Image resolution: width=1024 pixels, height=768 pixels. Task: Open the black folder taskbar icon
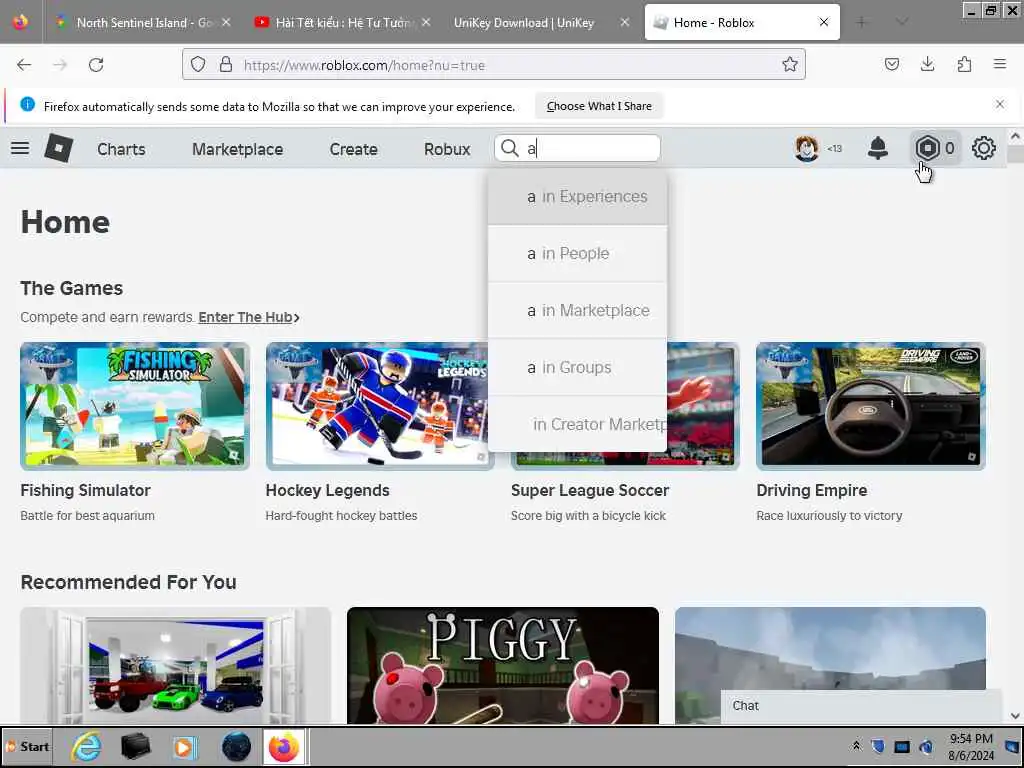[135, 746]
